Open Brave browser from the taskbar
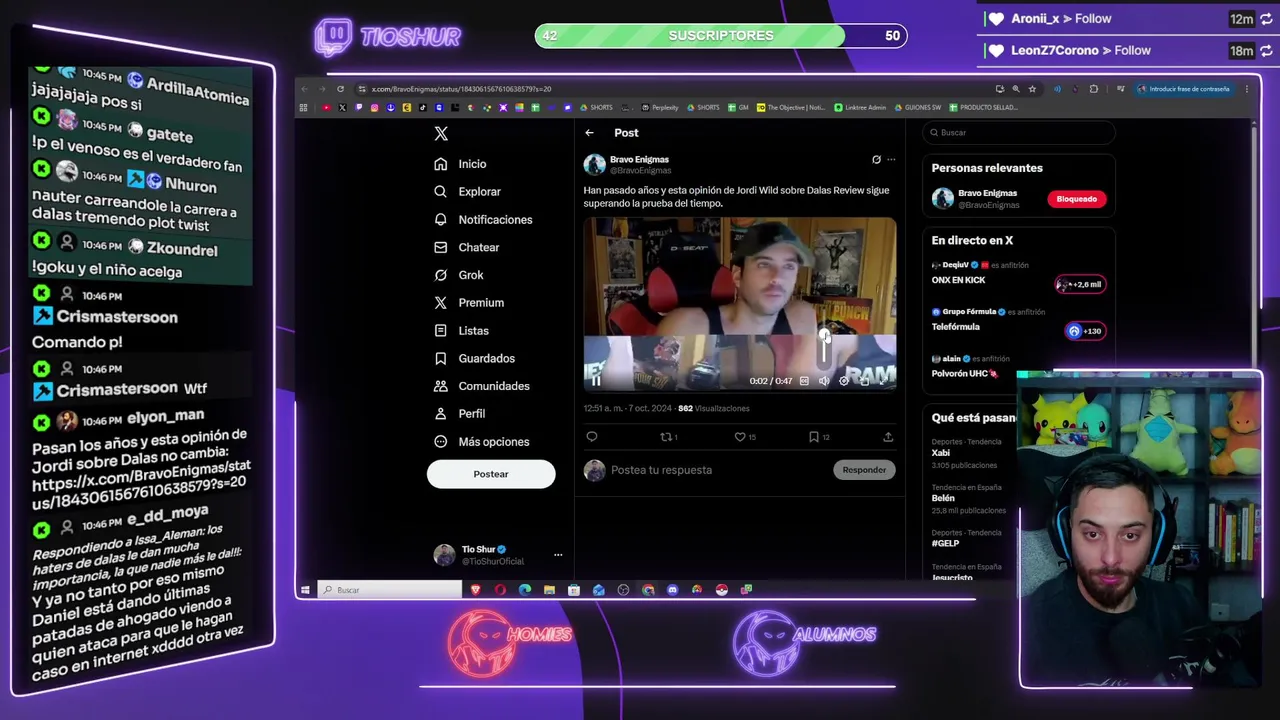 click(476, 590)
